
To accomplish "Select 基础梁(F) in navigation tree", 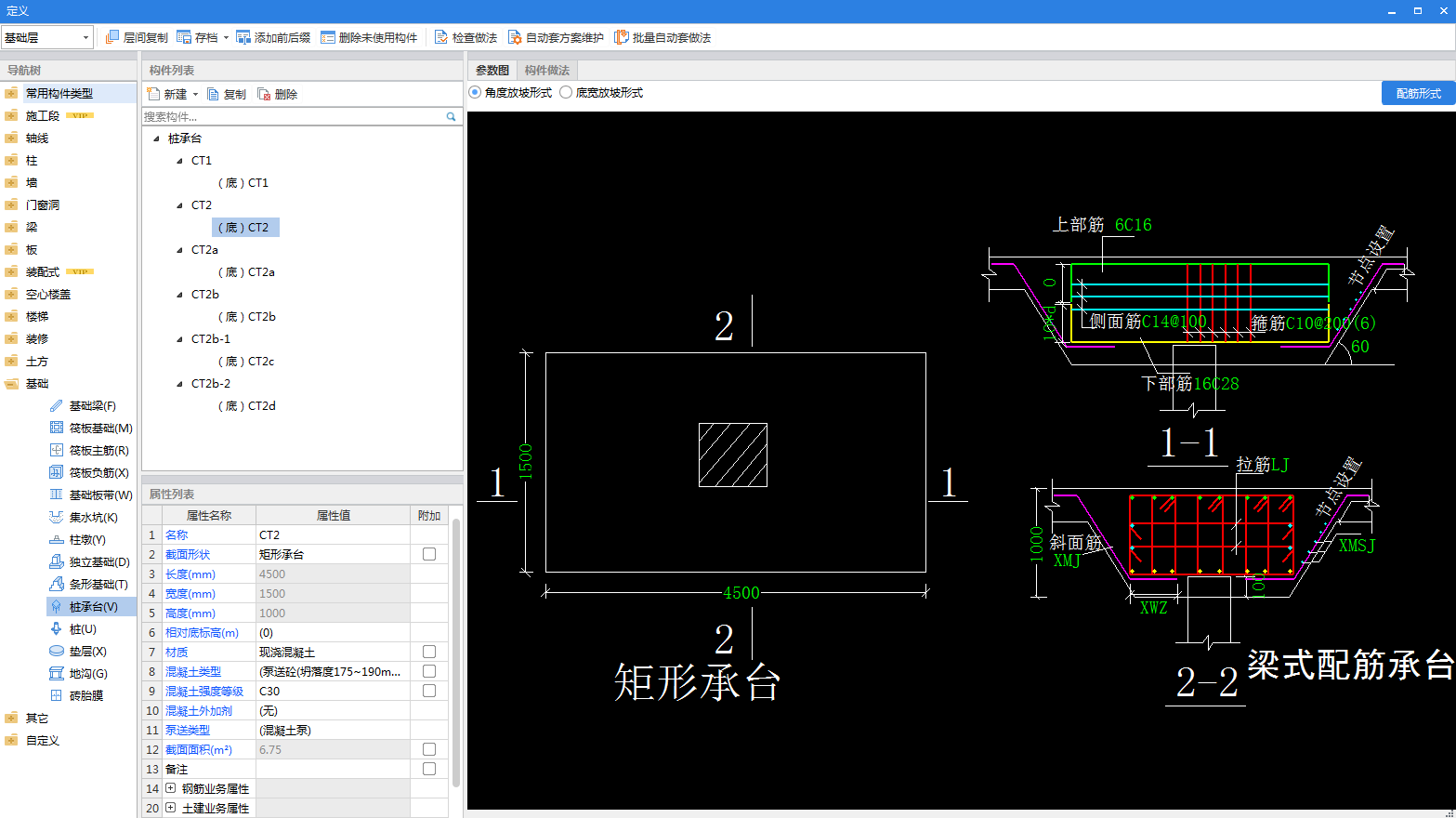I will click(92, 405).
